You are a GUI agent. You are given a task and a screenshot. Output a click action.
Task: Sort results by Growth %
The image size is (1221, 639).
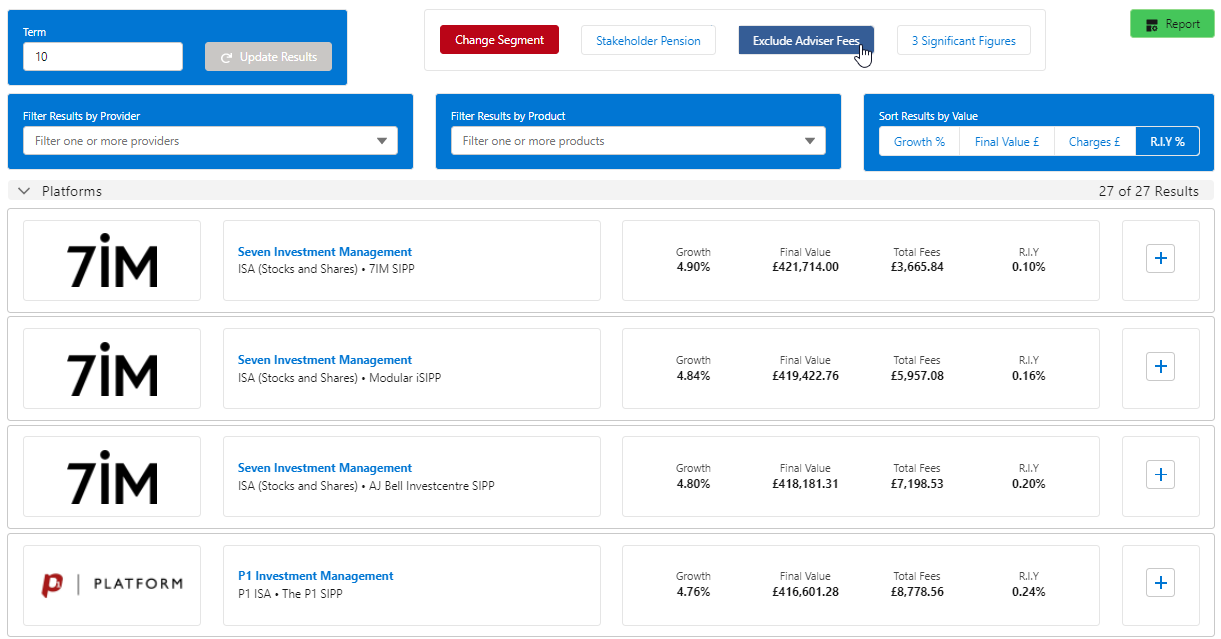point(919,142)
